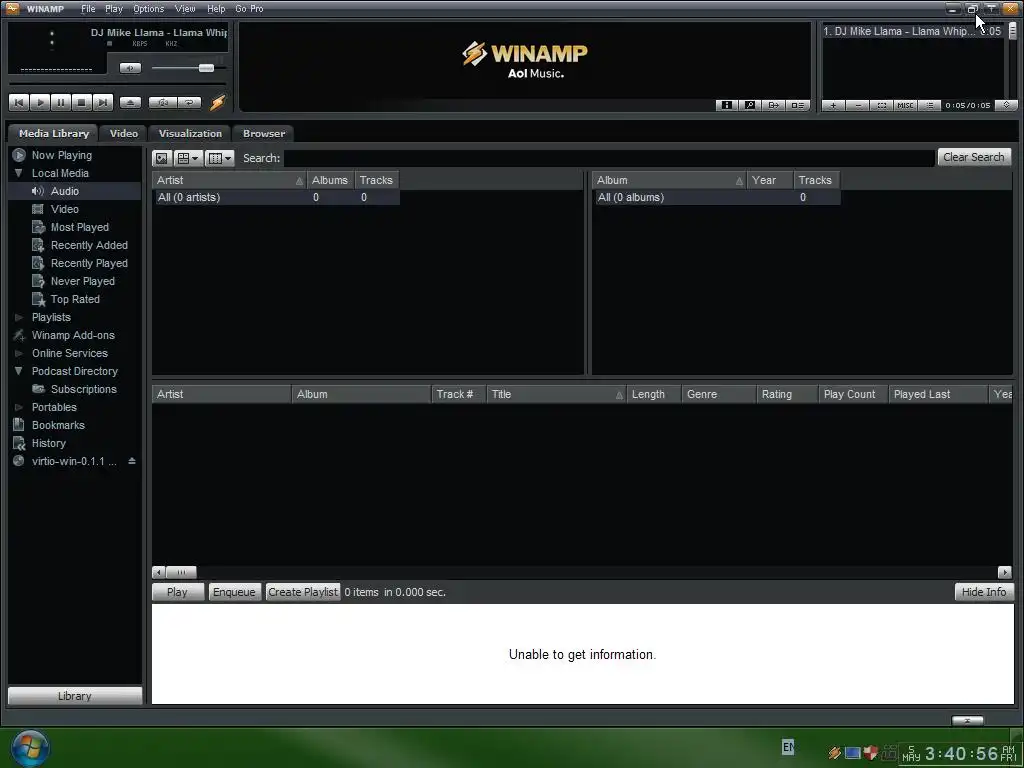Select the Video item under Local Media

(65, 209)
